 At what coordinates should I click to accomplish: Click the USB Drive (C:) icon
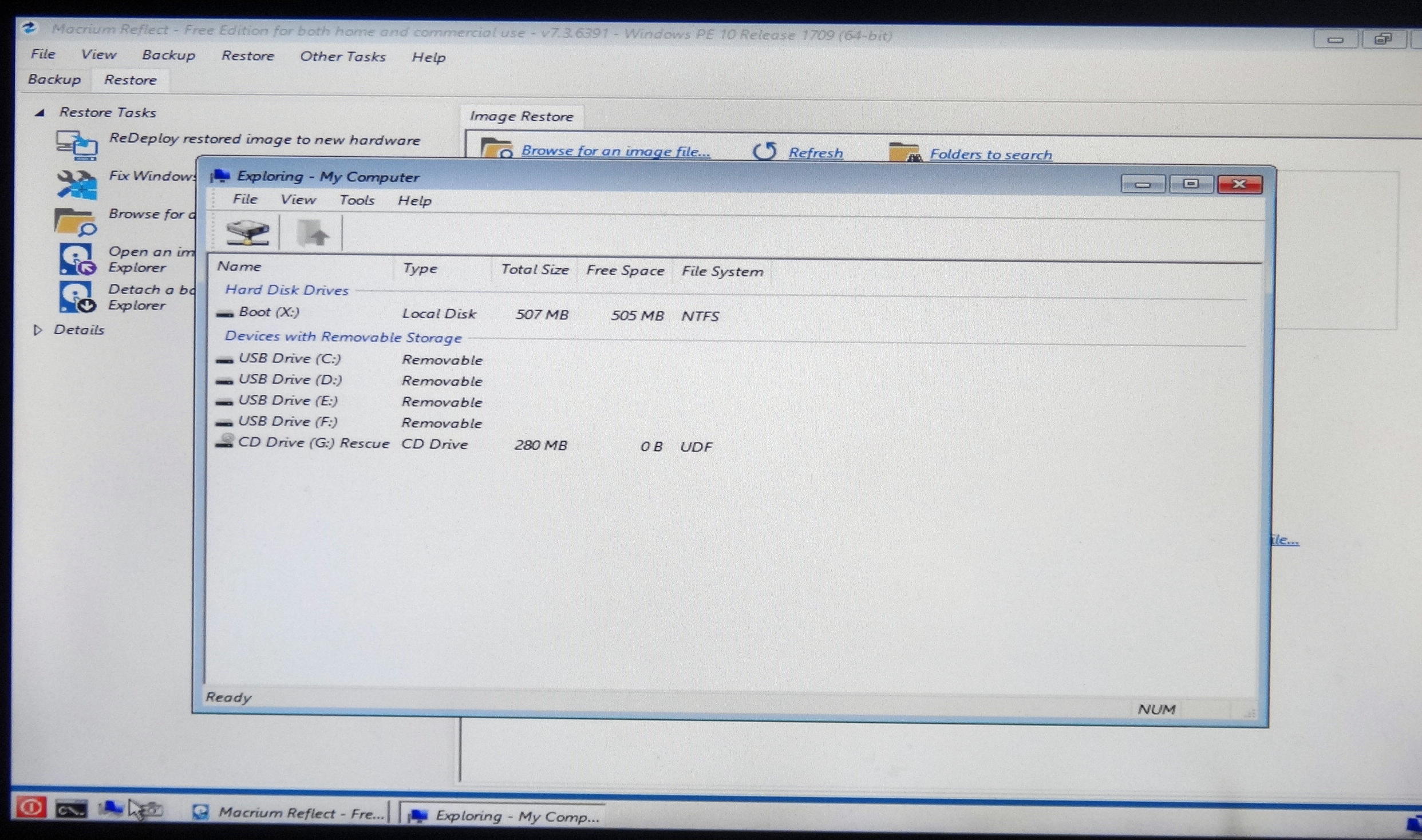pos(224,360)
